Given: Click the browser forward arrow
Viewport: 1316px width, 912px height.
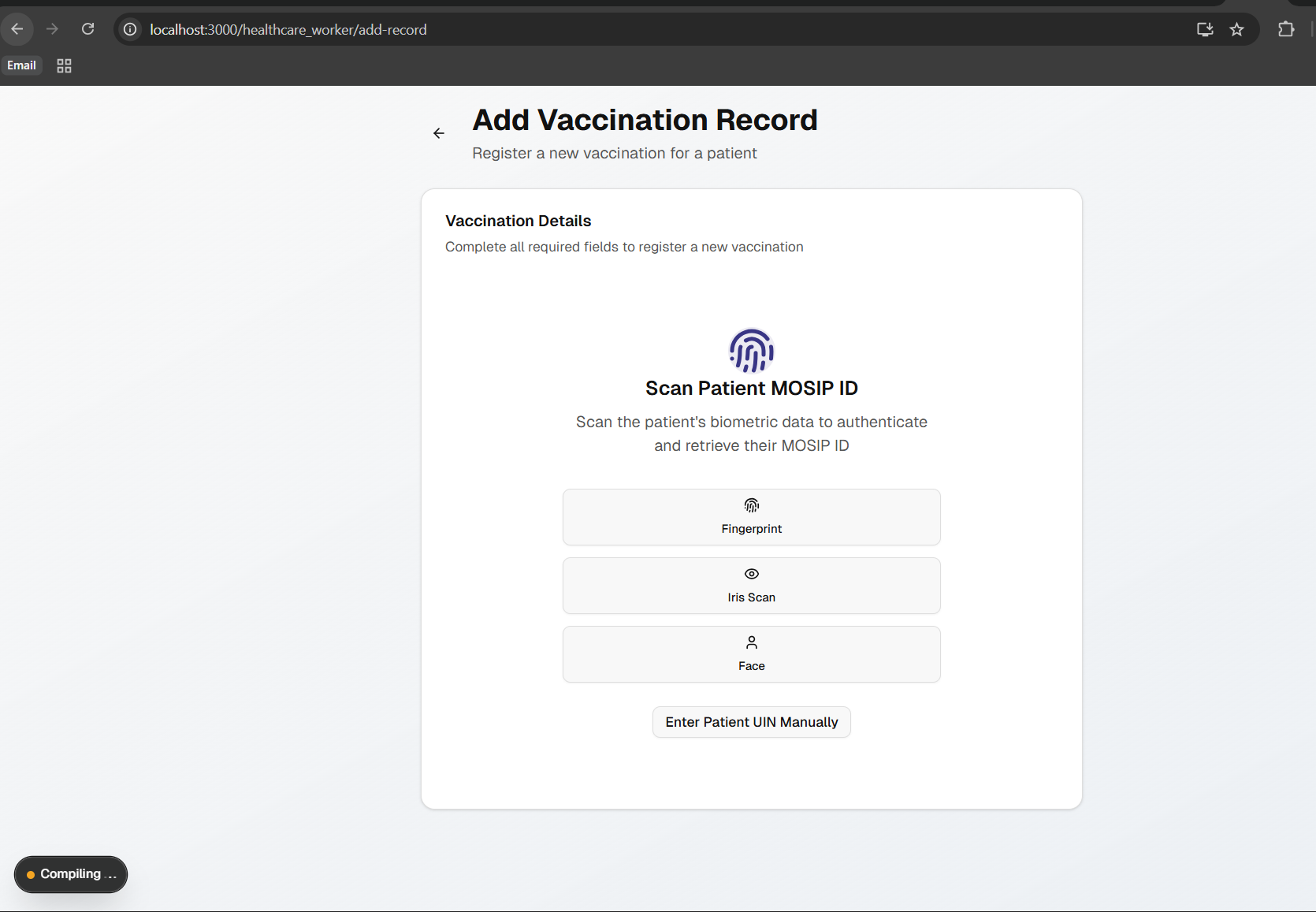Looking at the screenshot, I should coord(53,29).
